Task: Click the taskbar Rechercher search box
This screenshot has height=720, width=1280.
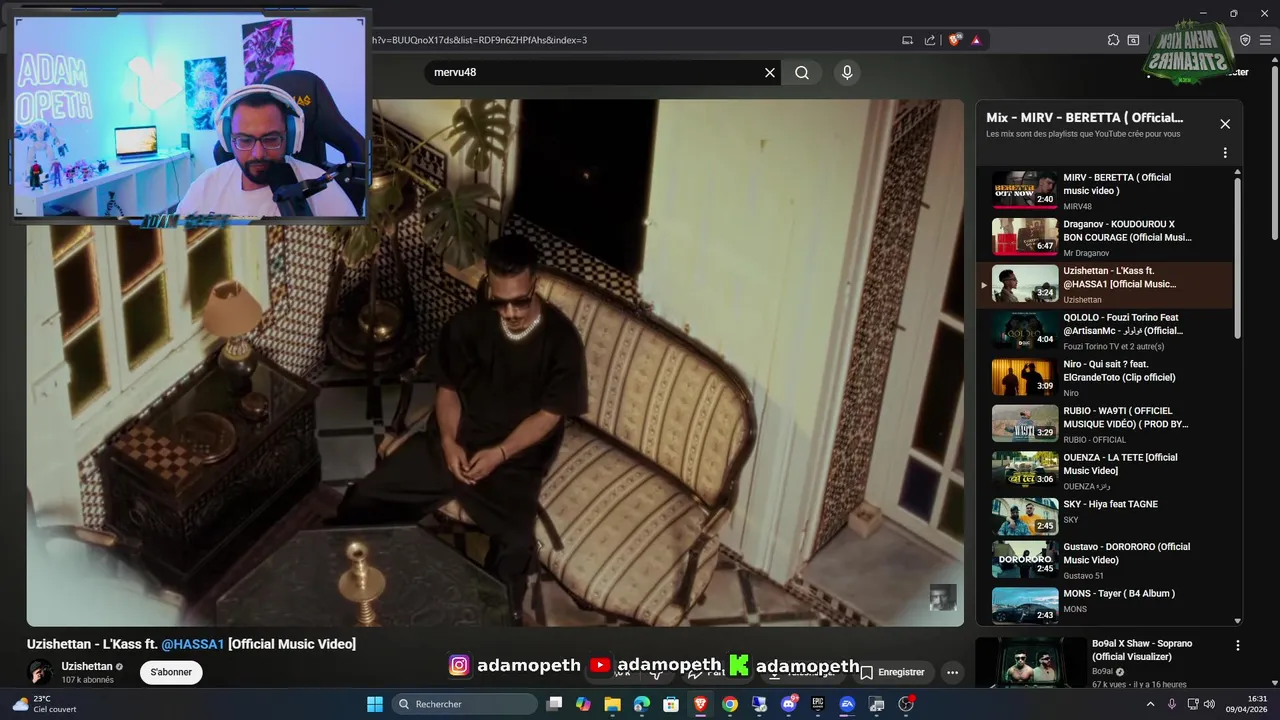Action: click(x=465, y=704)
